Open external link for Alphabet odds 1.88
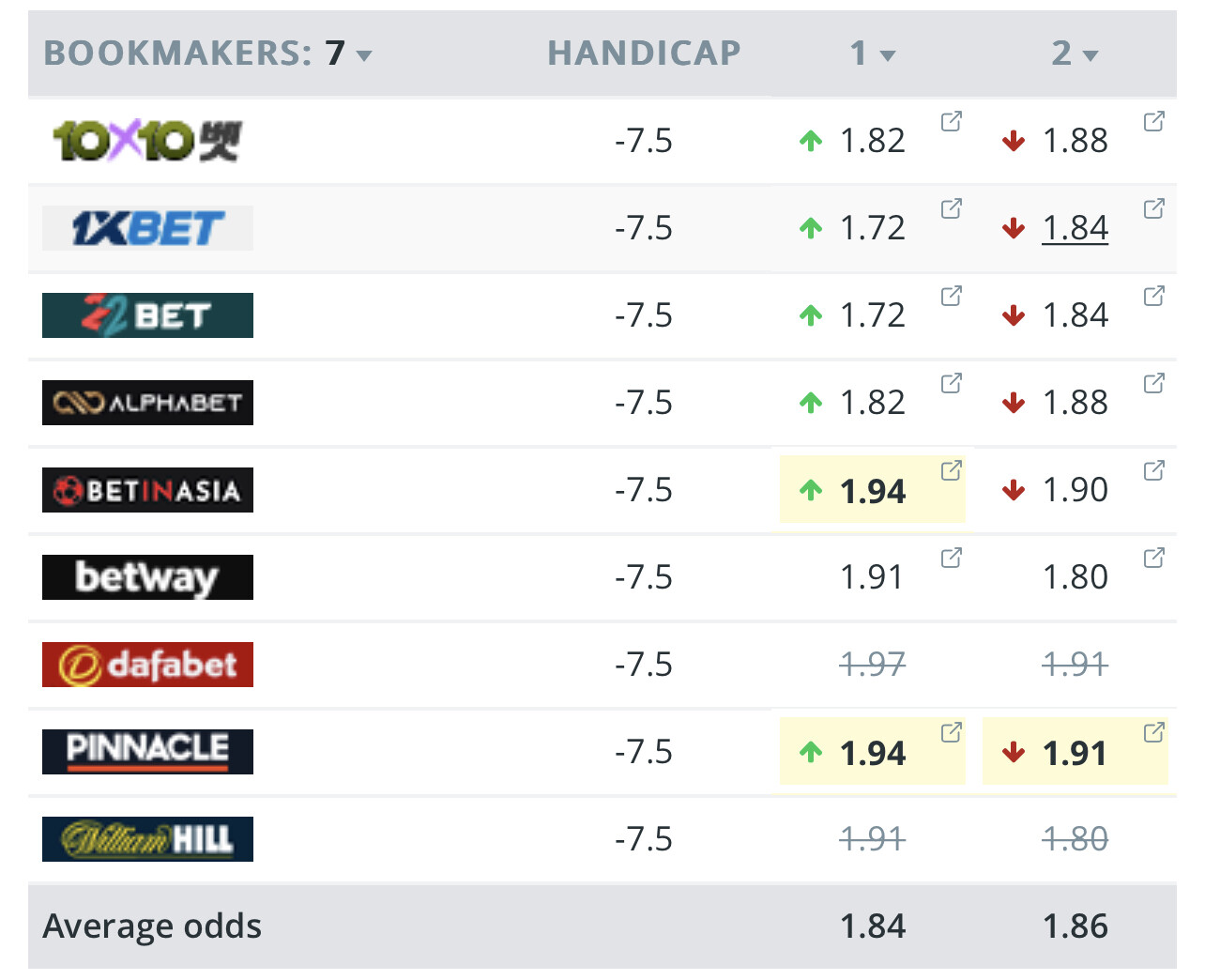The width and height of the screenshot is (1205, 980). pos(1153,383)
